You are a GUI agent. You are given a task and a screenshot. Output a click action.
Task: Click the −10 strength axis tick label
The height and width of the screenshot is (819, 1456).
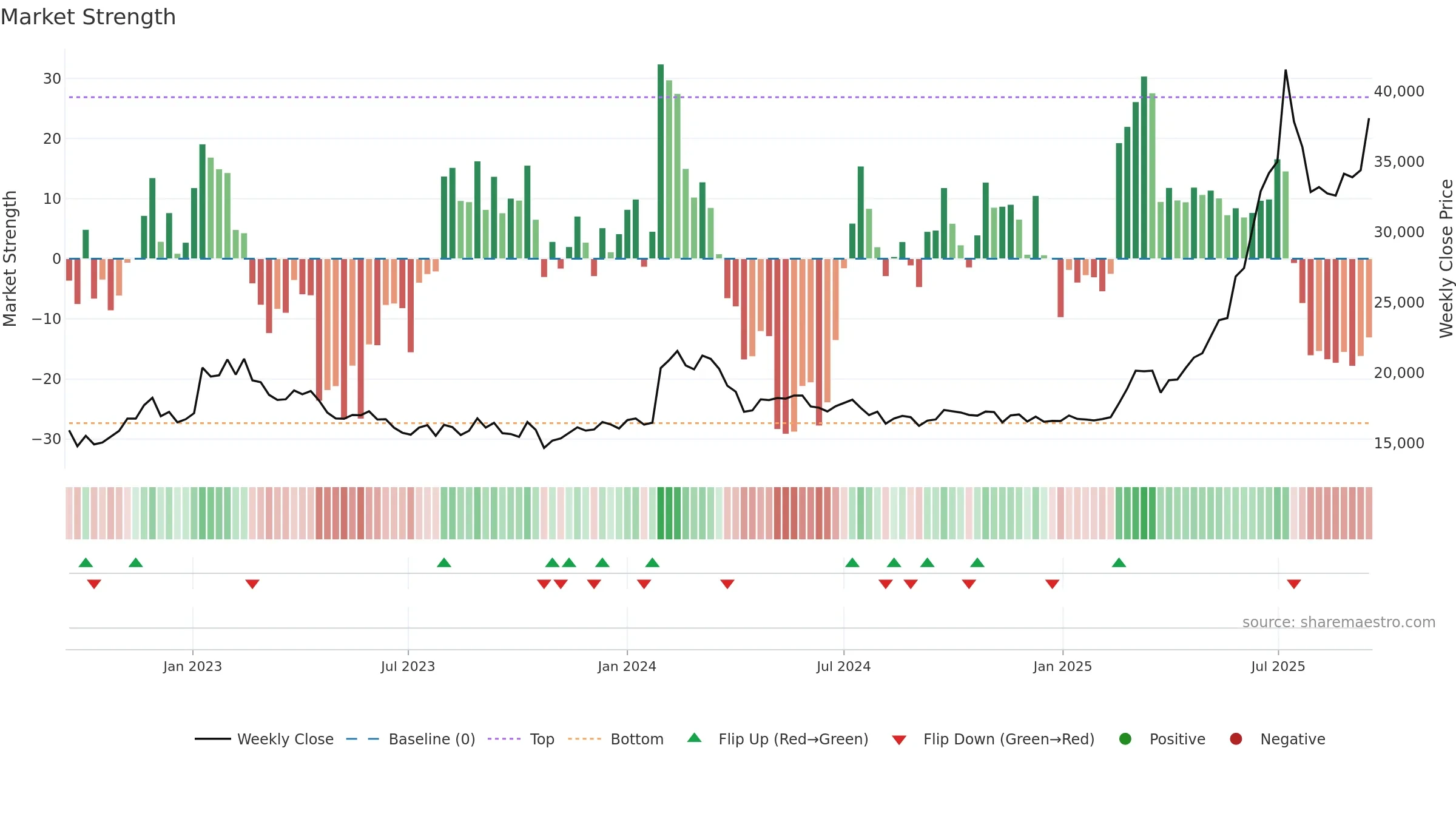coord(47,319)
